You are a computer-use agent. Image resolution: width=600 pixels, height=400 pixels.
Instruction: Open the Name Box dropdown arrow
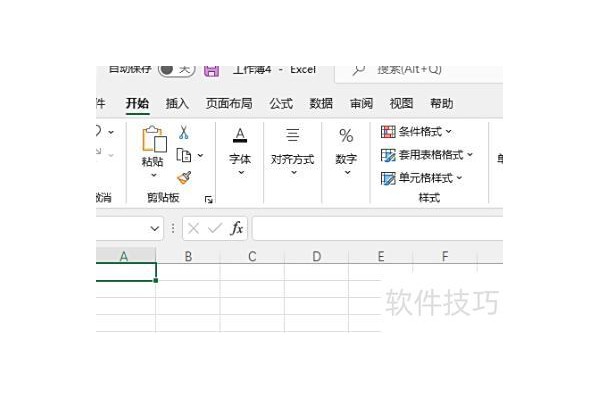point(155,229)
